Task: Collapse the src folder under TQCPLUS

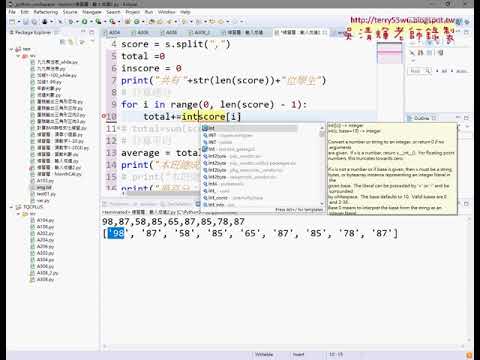Action: [x=19, y=214]
